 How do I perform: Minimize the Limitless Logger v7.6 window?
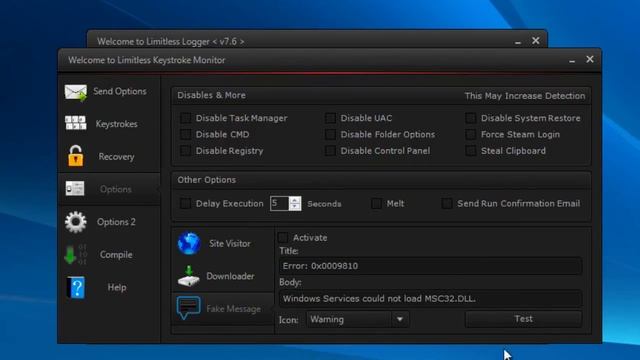coord(518,42)
